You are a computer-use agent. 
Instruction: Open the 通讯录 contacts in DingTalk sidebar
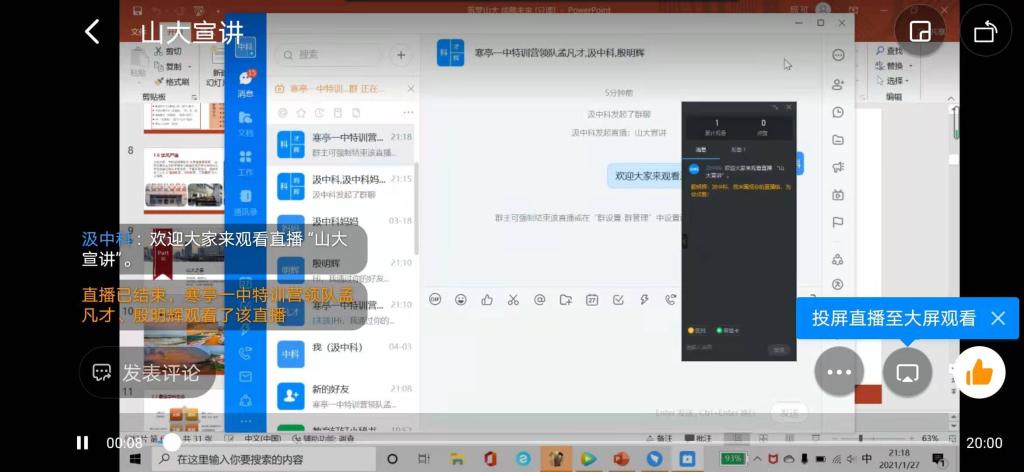[x=246, y=202]
